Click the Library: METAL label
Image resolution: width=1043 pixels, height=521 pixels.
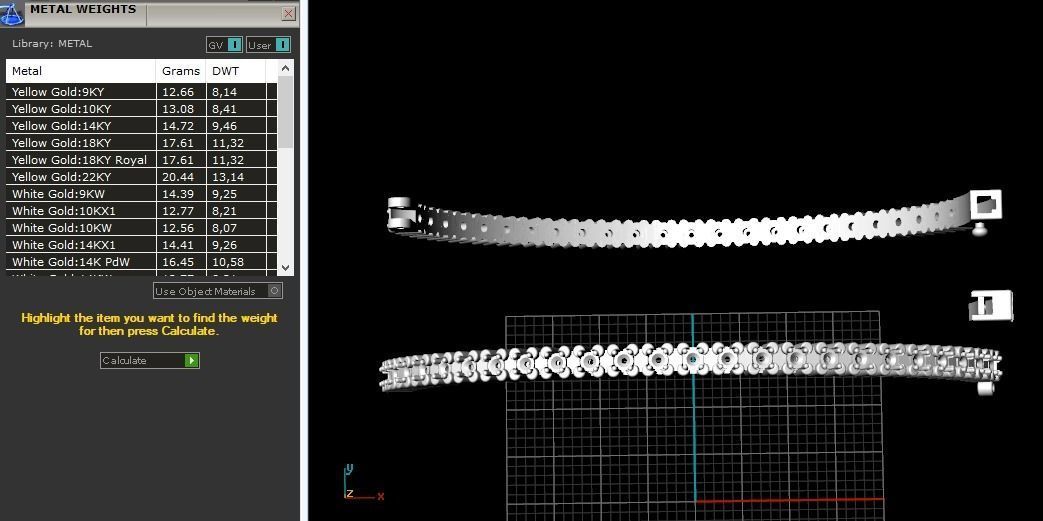pyautogui.click(x=52, y=44)
